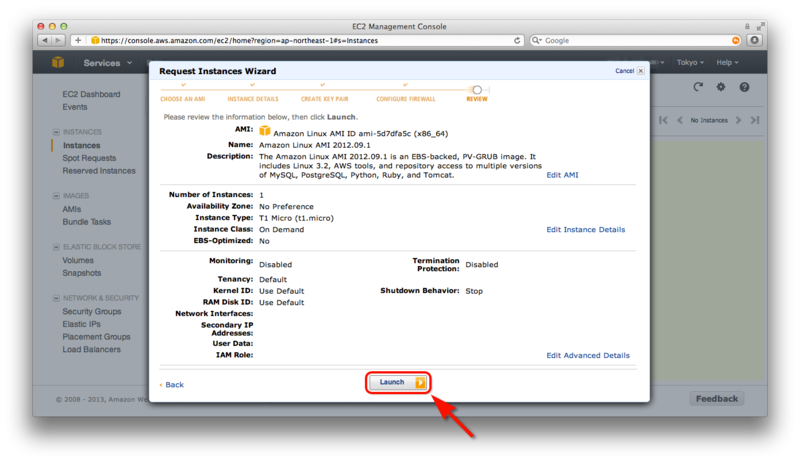
Task: Click the 'No Instances' pagination text
Action: click(709, 120)
